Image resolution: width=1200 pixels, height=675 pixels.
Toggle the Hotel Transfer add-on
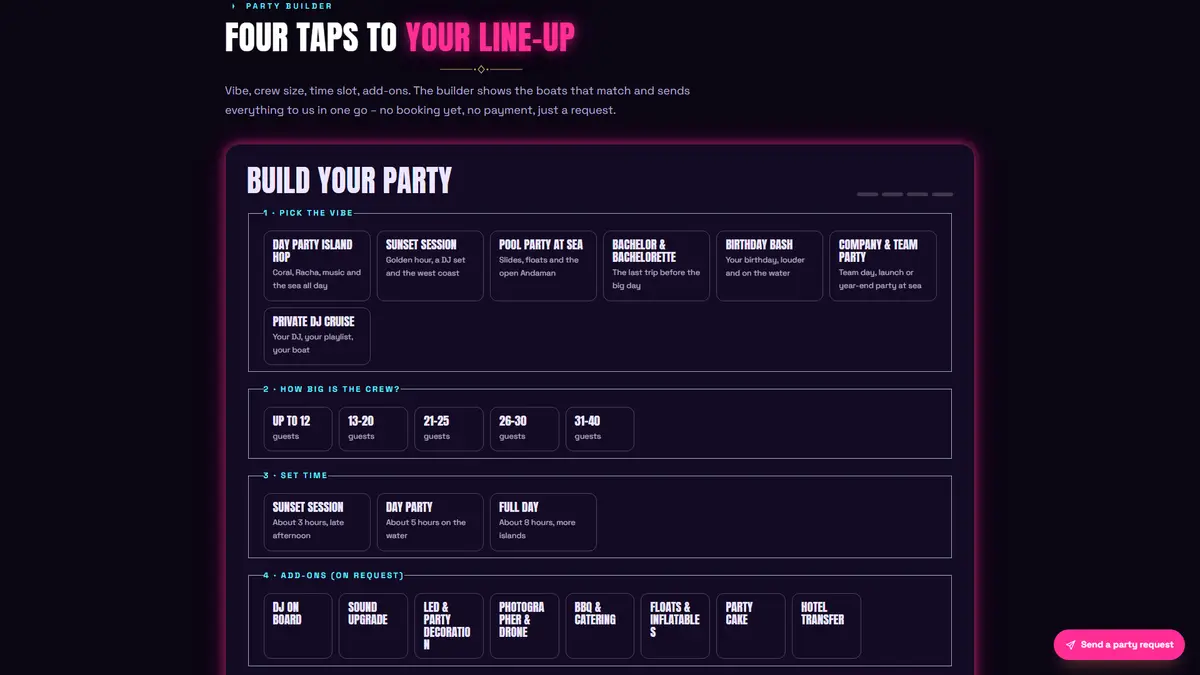(x=827, y=626)
